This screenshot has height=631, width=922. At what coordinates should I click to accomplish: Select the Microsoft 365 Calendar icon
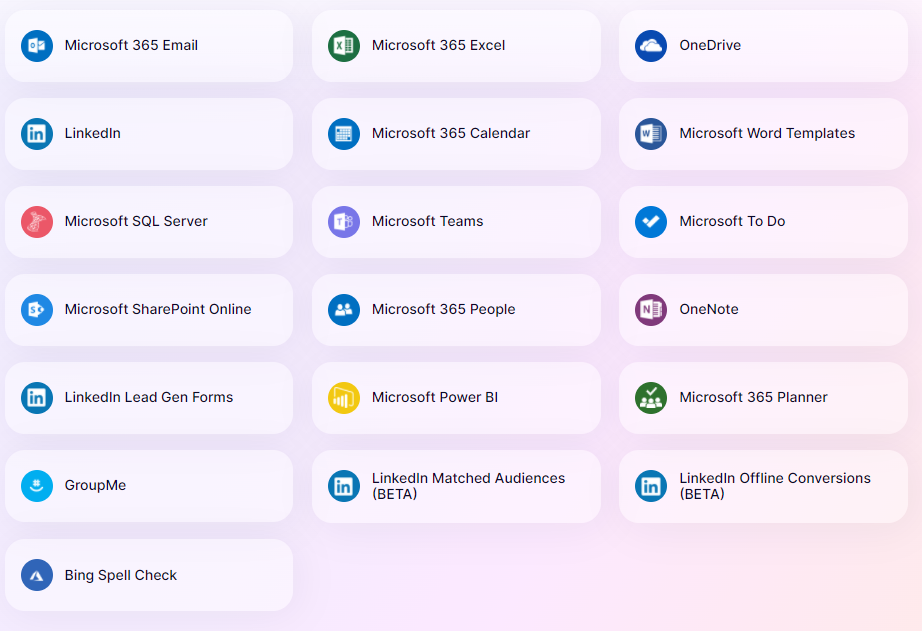click(343, 133)
